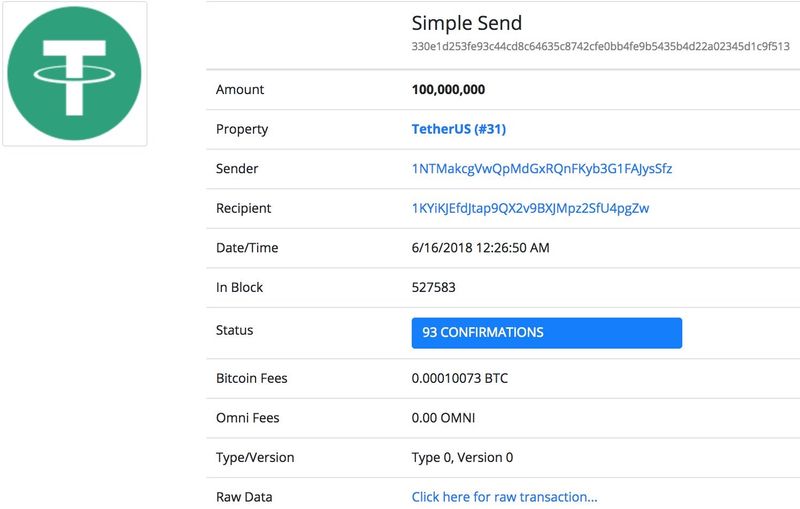800x509 pixels.
Task: Click the Amount row label
Action: click(x=240, y=90)
